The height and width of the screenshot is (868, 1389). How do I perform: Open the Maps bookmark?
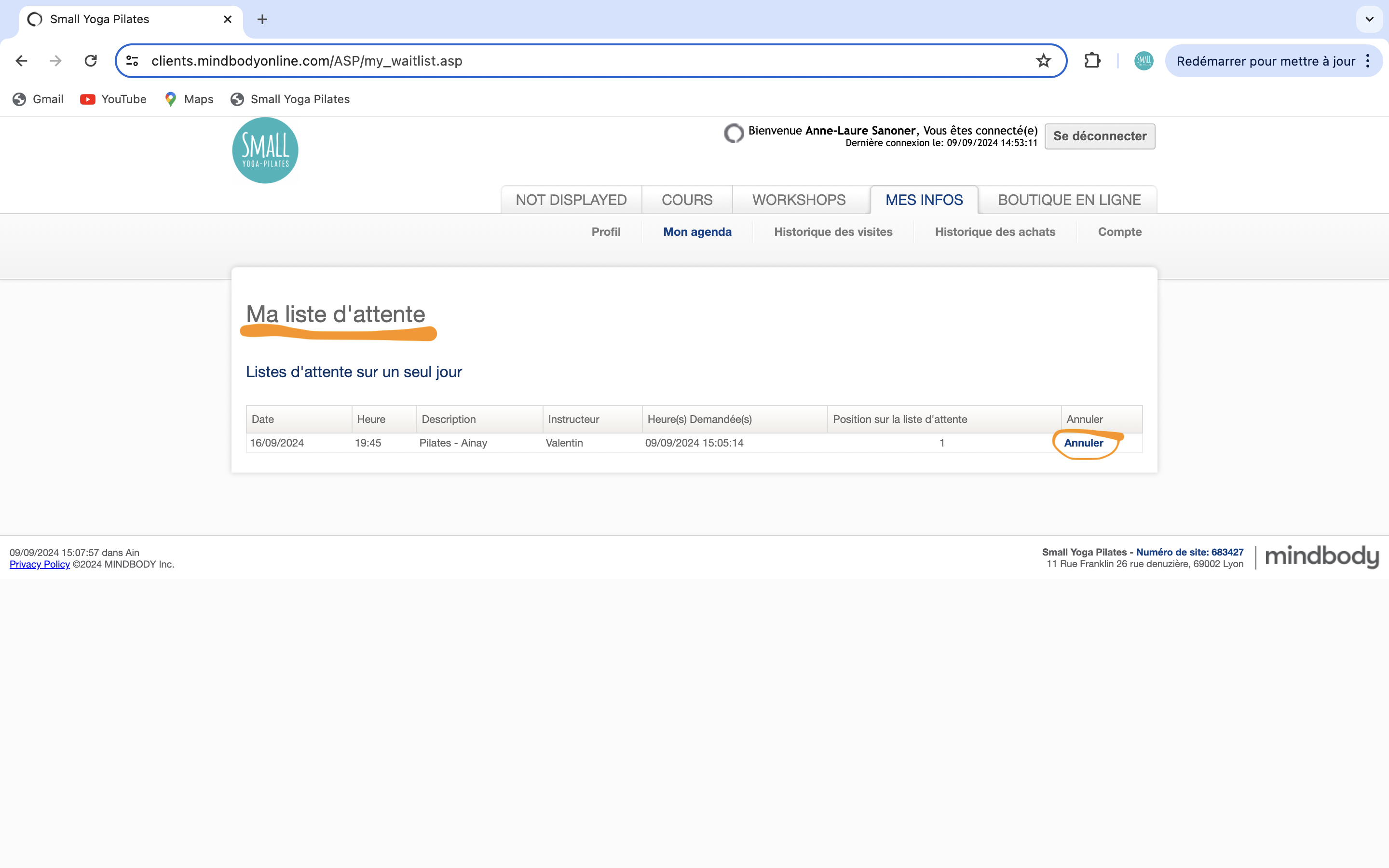(189, 99)
